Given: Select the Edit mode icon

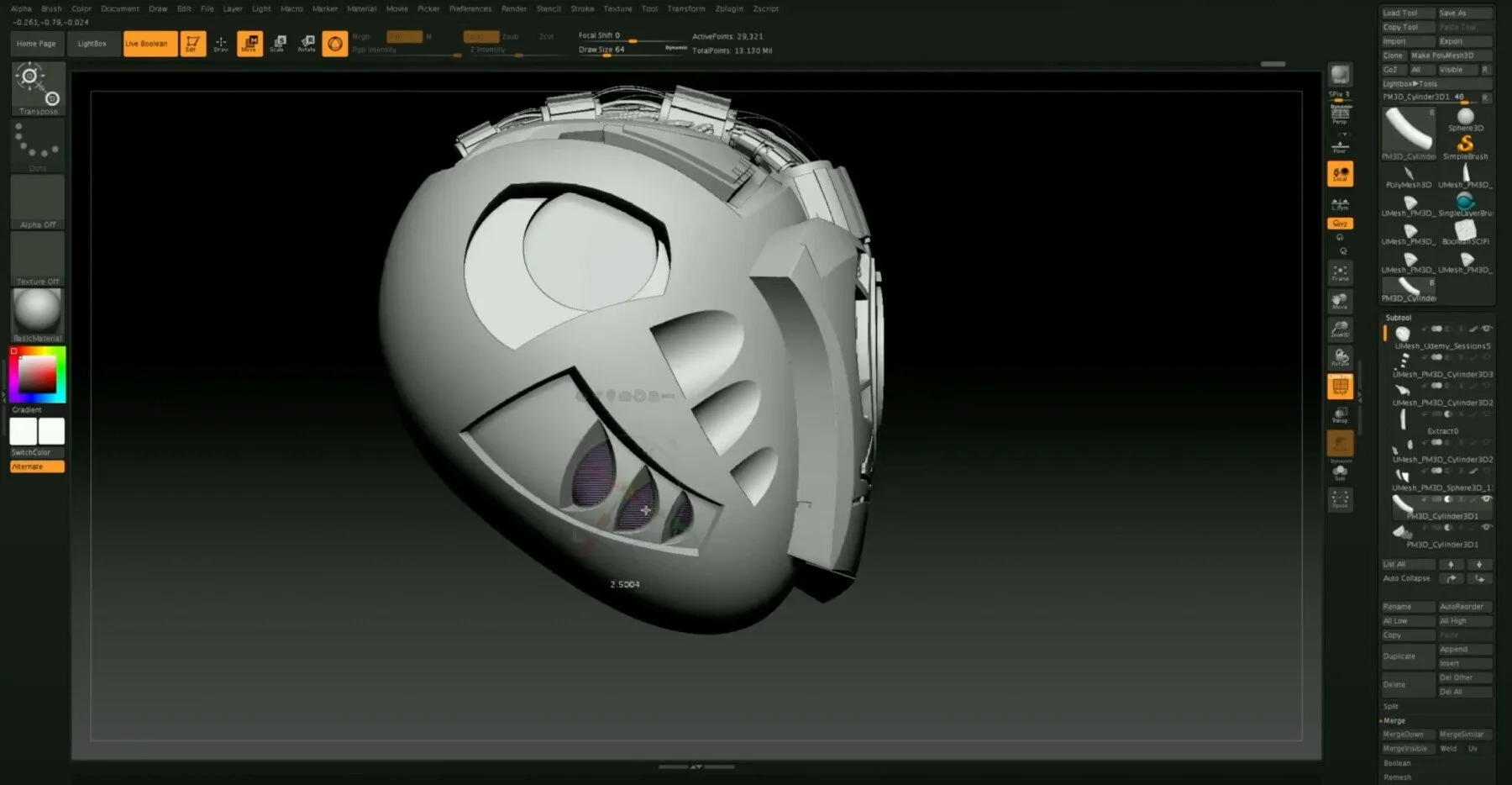Looking at the screenshot, I should pyautogui.click(x=192, y=44).
